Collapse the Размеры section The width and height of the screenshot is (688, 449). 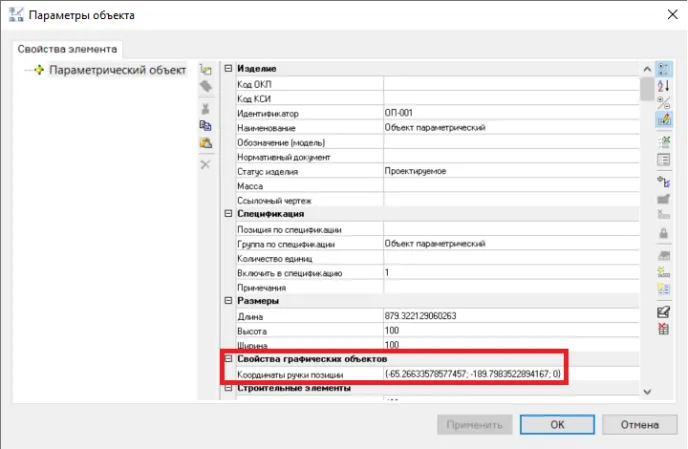(x=228, y=301)
